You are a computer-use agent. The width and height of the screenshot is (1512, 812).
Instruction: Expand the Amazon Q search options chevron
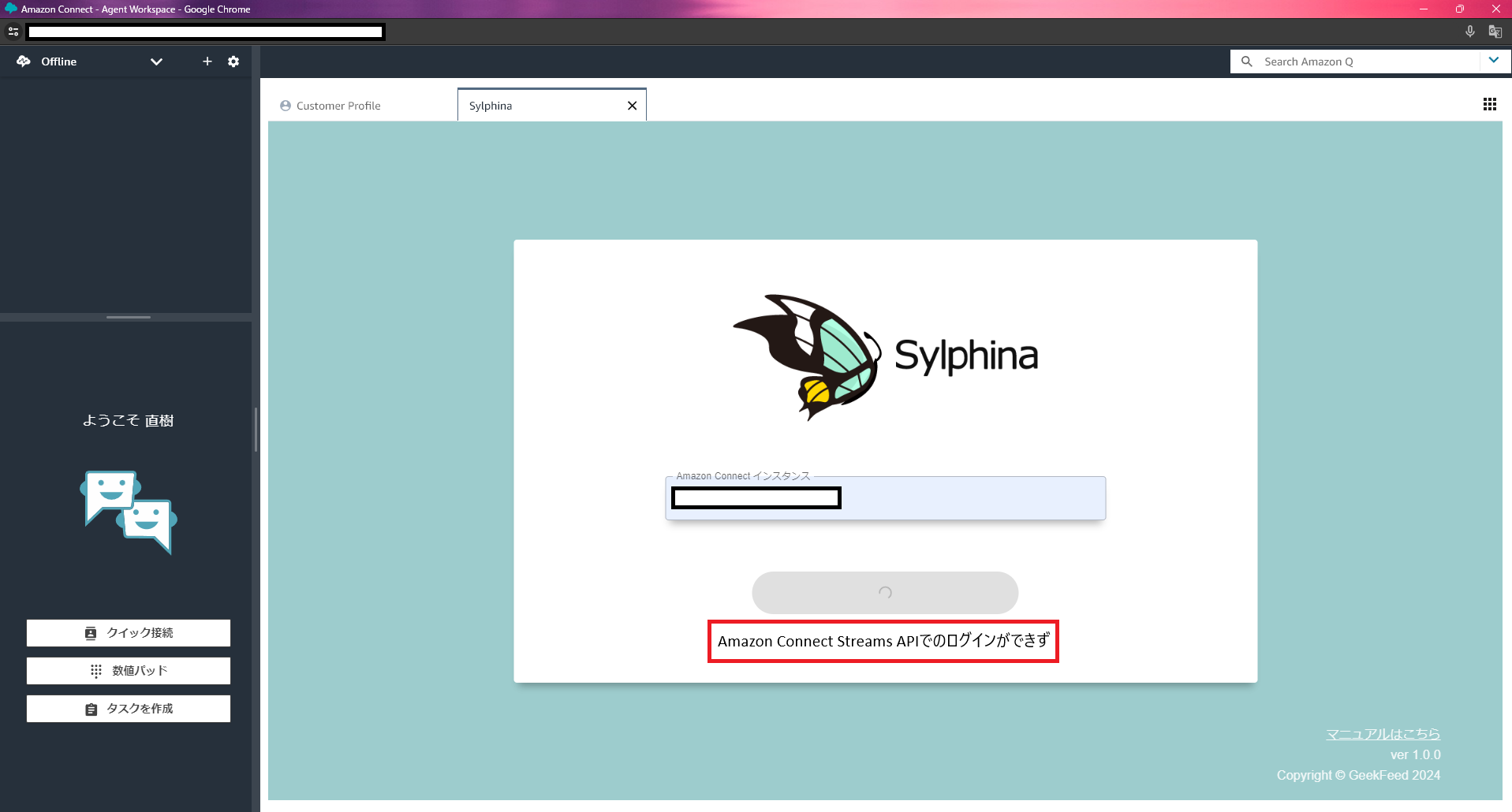pos(1494,60)
